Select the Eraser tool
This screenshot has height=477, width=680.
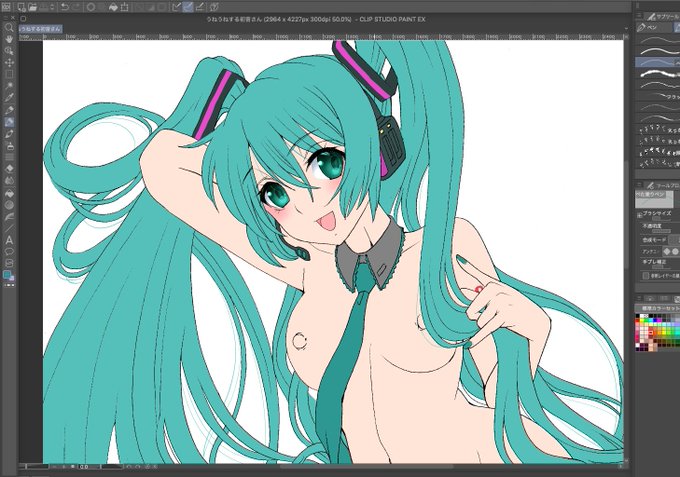coord(9,169)
